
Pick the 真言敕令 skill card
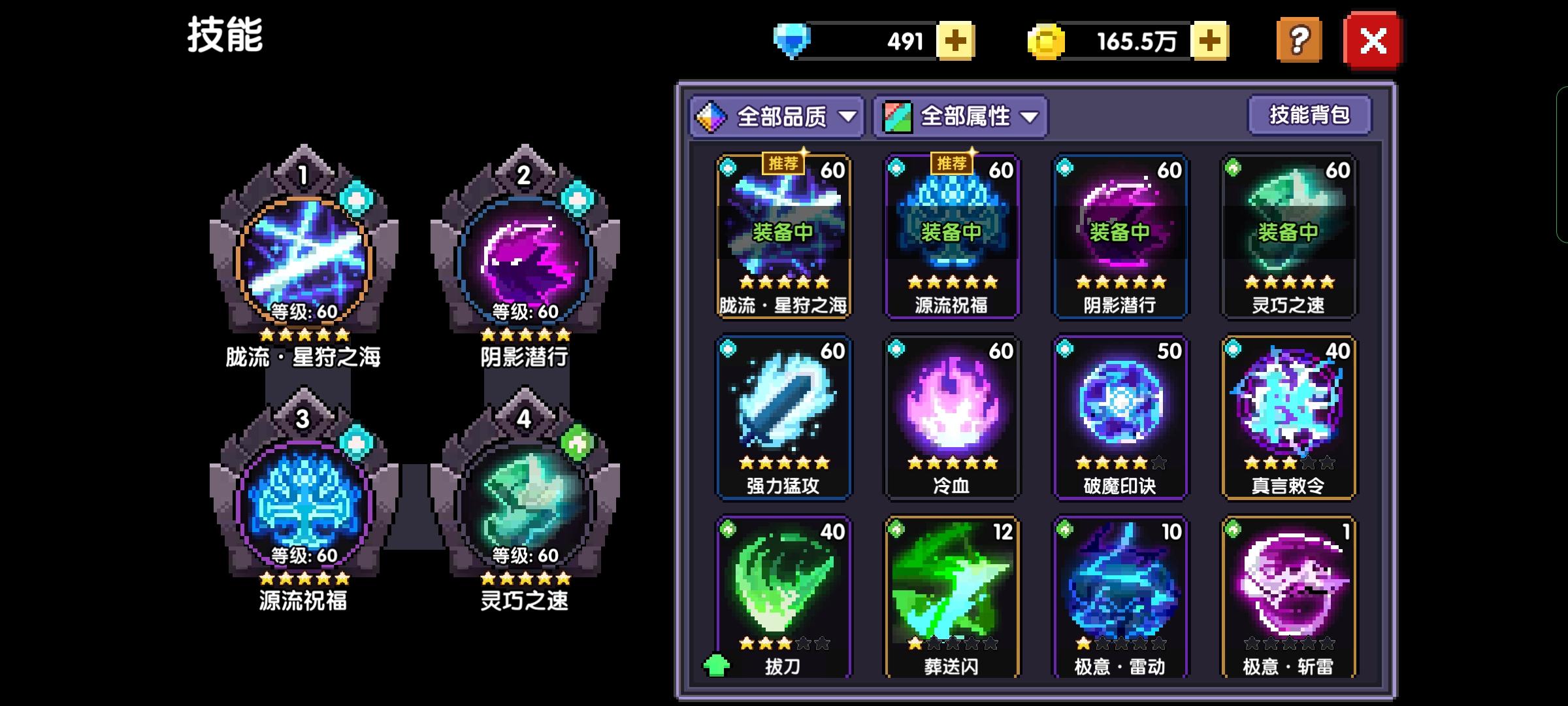click(x=1289, y=418)
